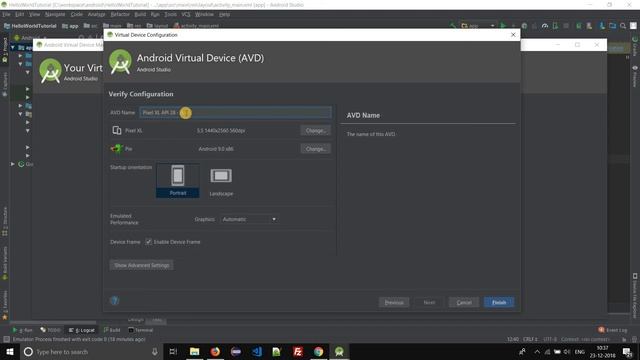Image resolution: width=640 pixels, height=360 pixels.
Task: Open the app run configuration dropdown
Action: tap(478, 26)
